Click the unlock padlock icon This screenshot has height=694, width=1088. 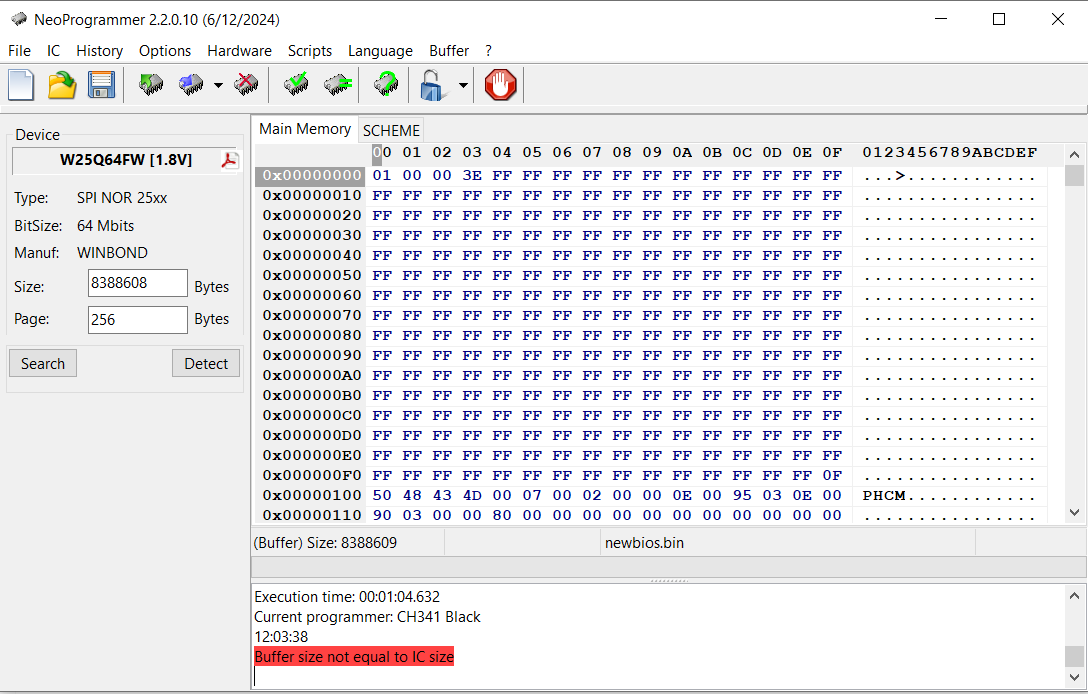click(x=432, y=85)
